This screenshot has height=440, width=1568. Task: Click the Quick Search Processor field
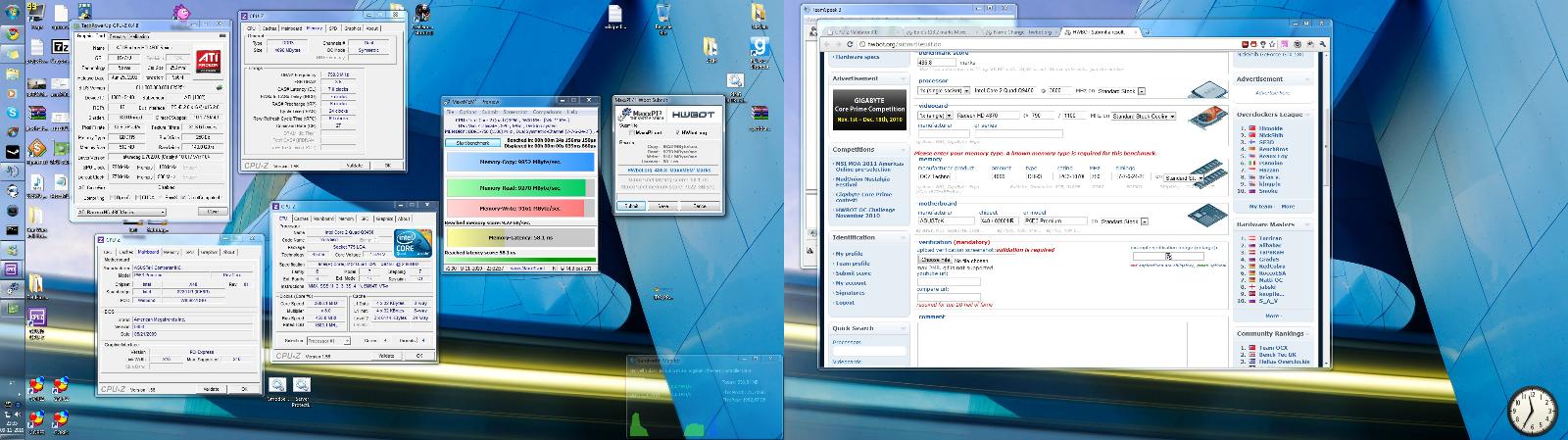(x=870, y=351)
